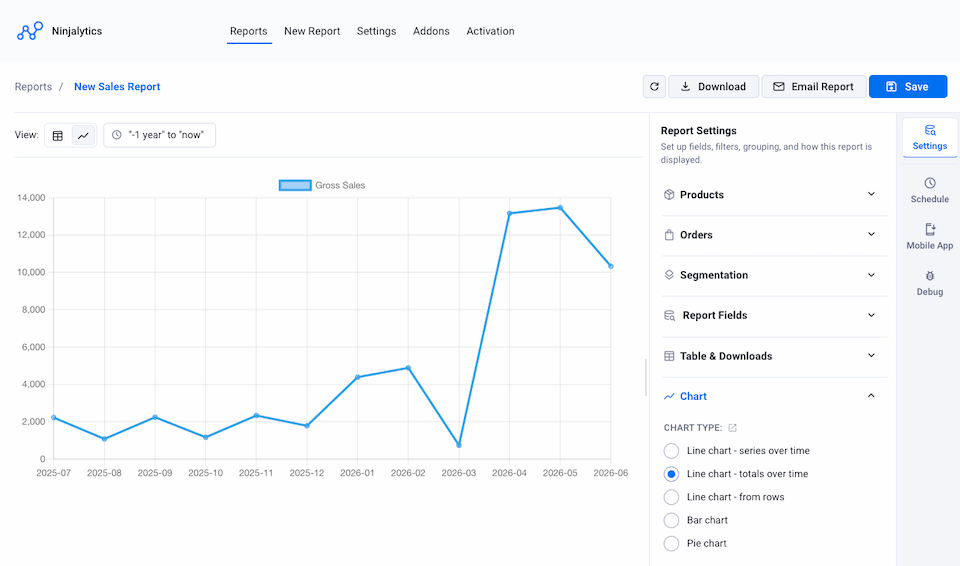Open the Settings sidebar tab
The height and width of the screenshot is (566, 960).
point(929,137)
